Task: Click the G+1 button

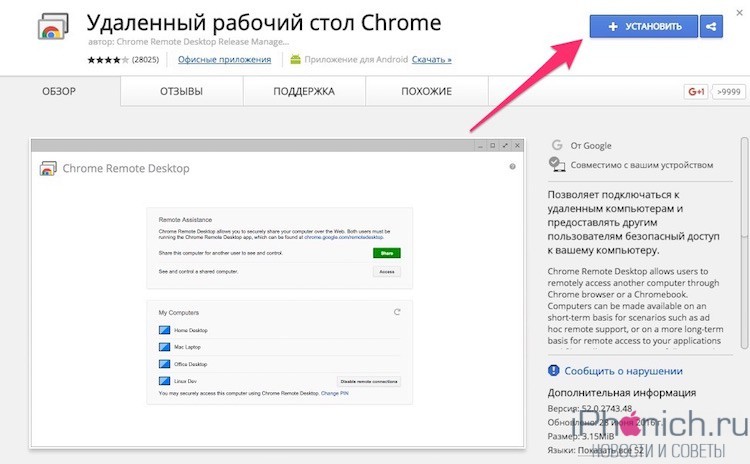Action: (x=696, y=91)
